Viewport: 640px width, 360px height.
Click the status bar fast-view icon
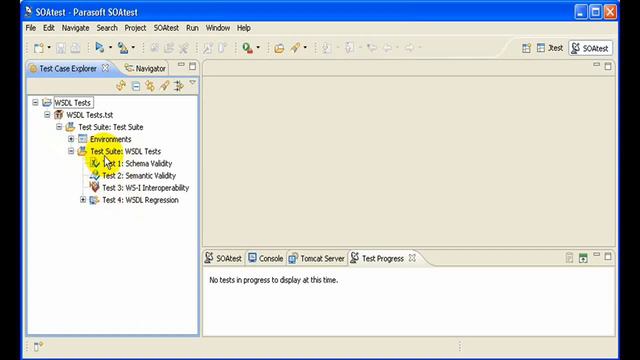38,346
